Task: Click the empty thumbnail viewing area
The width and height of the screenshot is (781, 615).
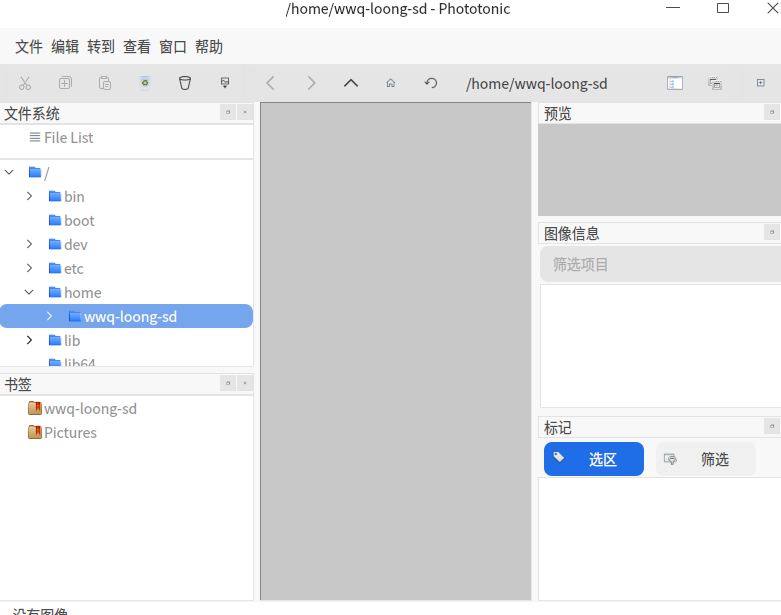Action: [x=396, y=351]
